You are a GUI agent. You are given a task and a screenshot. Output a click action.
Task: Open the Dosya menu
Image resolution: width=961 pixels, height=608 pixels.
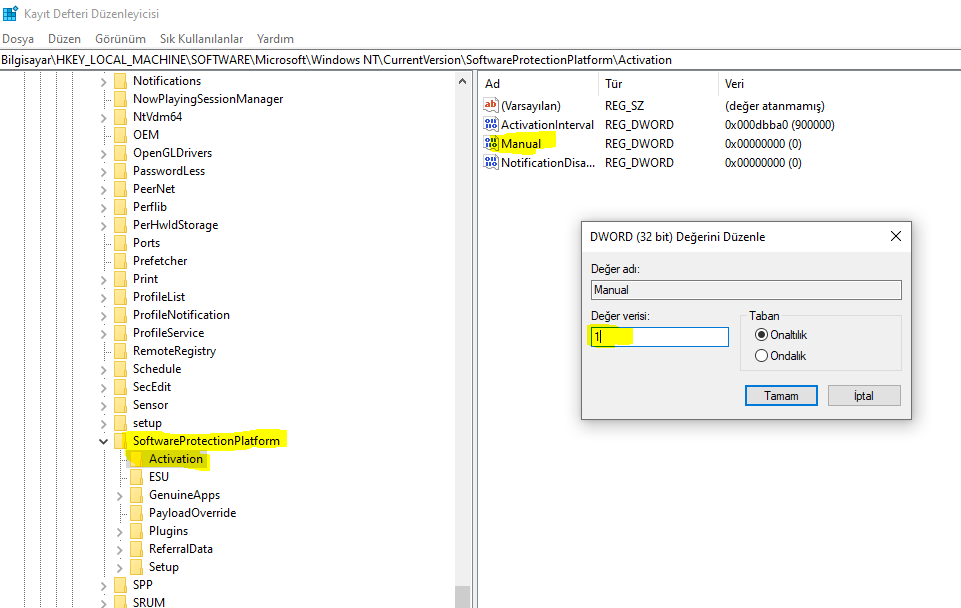pyautogui.click(x=18, y=39)
